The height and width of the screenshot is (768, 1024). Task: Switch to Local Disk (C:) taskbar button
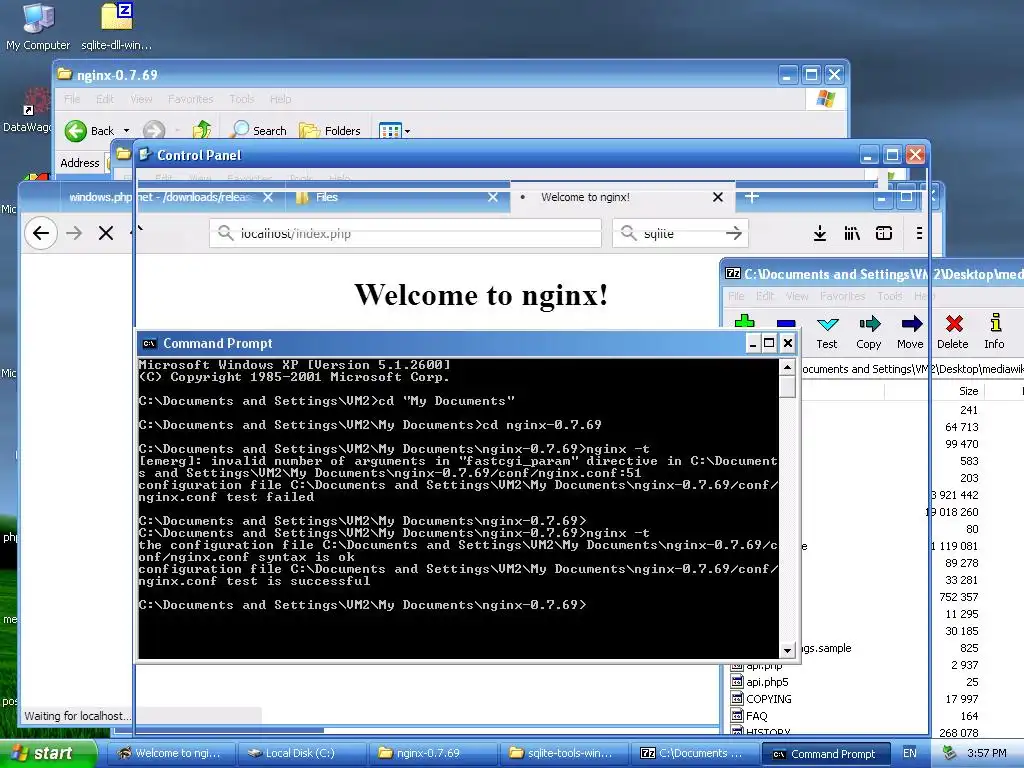point(300,754)
